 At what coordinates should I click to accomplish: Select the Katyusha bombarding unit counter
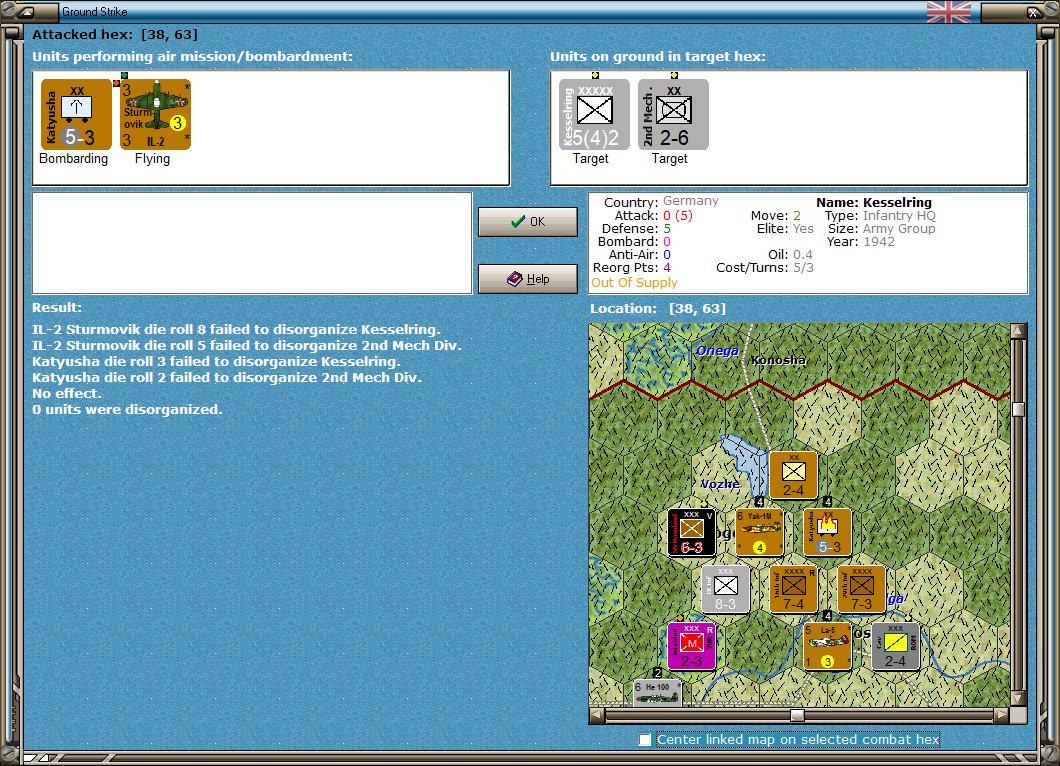click(76, 114)
